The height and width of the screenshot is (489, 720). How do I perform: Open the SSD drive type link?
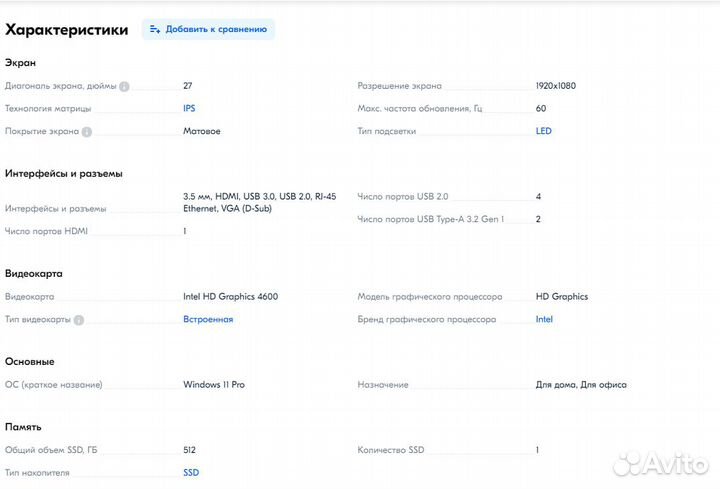[x=191, y=472]
